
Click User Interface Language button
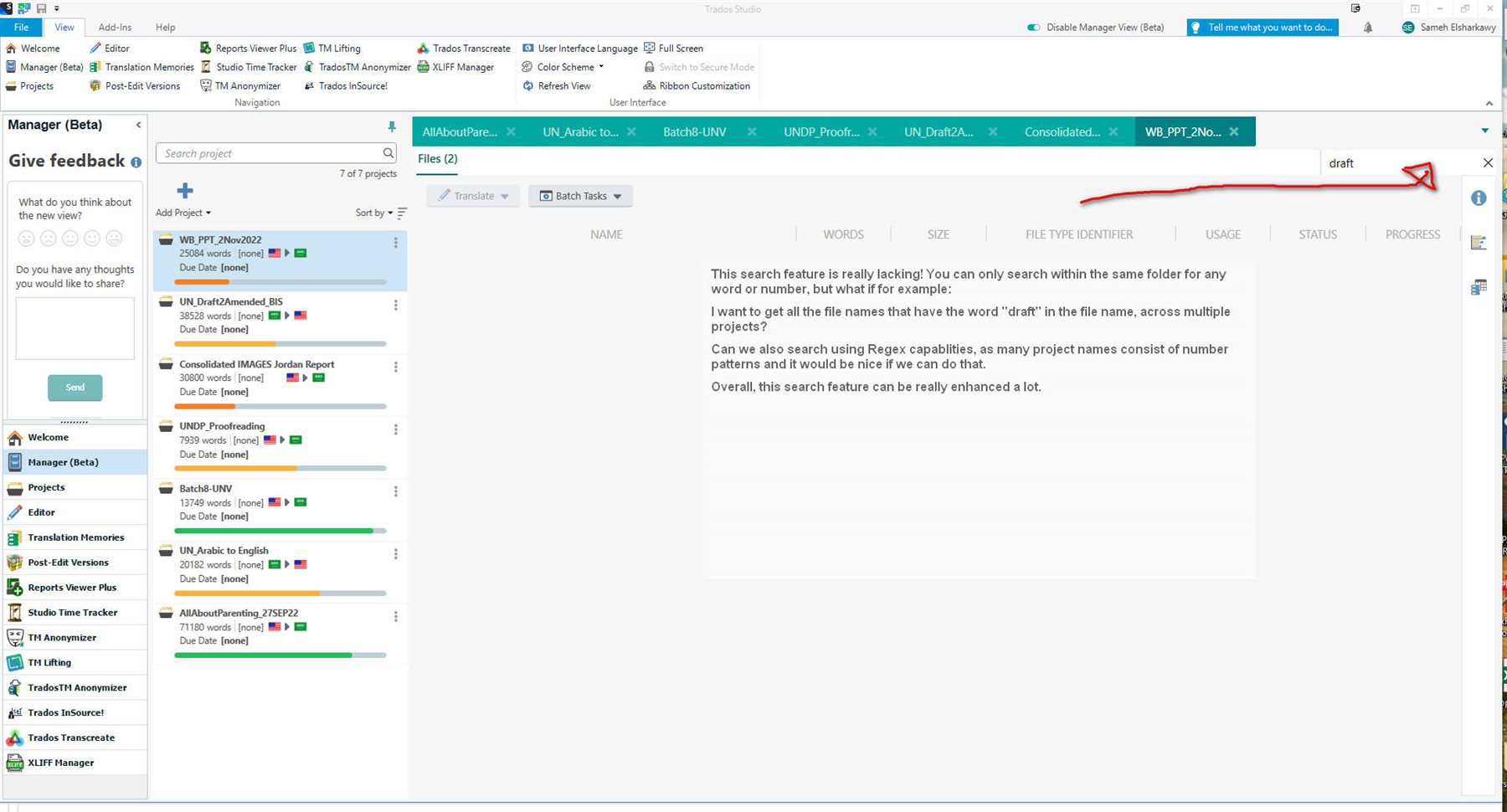(579, 49)
